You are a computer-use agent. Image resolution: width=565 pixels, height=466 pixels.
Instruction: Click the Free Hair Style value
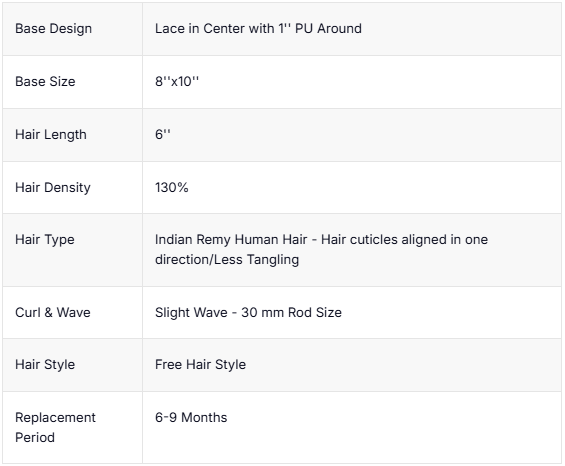tap(200, 365)
